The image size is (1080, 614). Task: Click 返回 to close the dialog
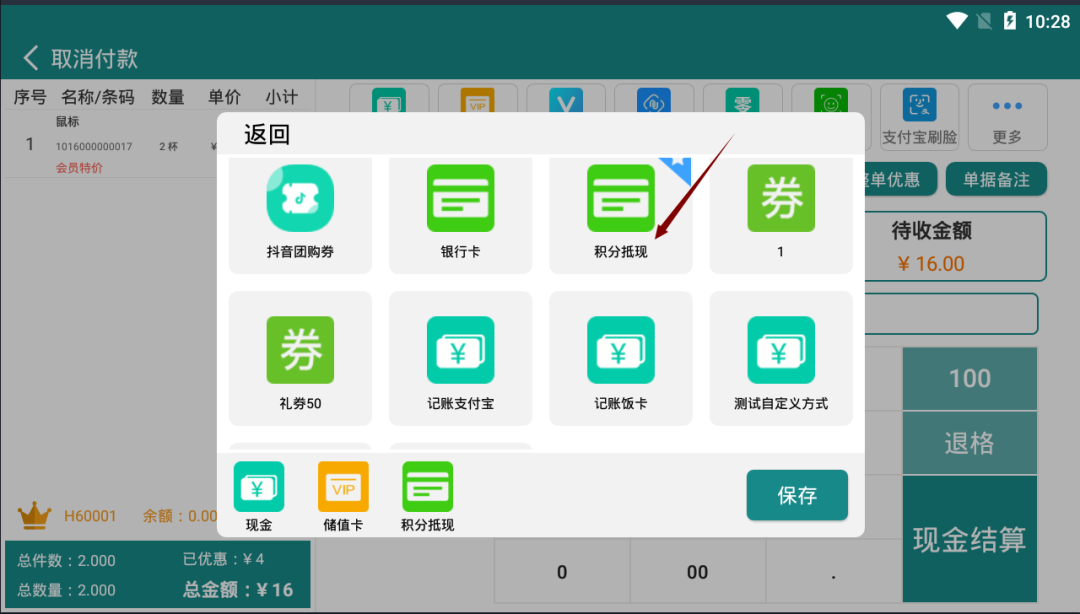click(x=267, y=135)
